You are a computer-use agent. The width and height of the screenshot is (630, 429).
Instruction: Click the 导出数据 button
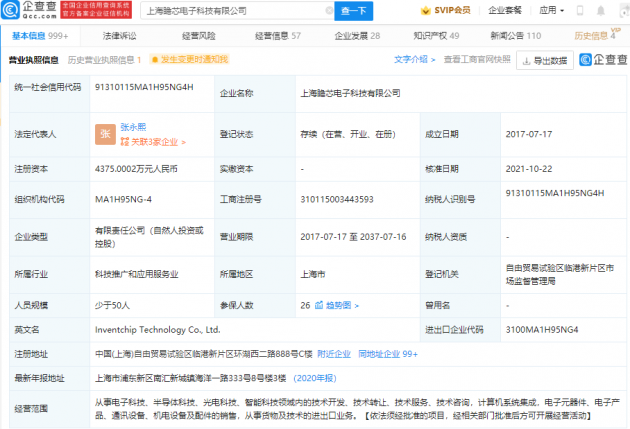pyautogui.click(x=545, y=61)
